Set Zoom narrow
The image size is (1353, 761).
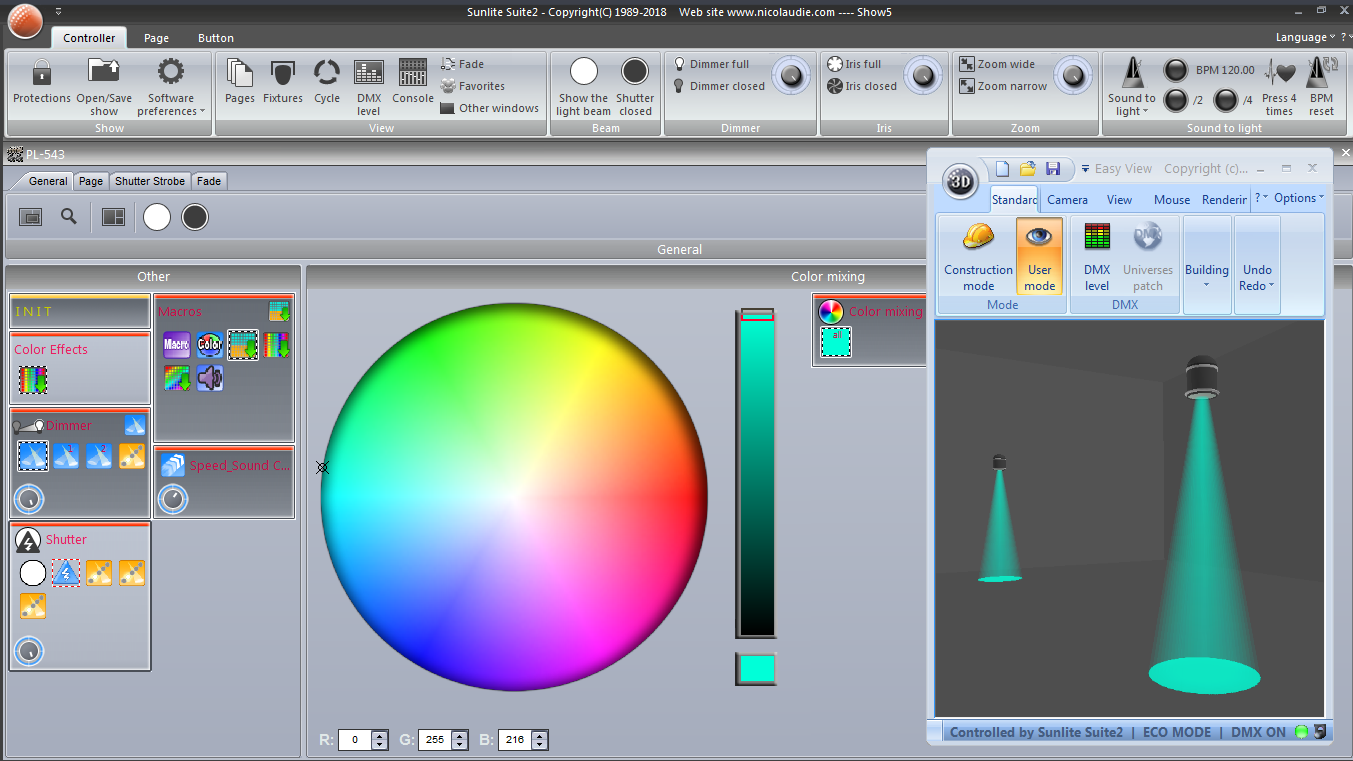coord(1003,86)
